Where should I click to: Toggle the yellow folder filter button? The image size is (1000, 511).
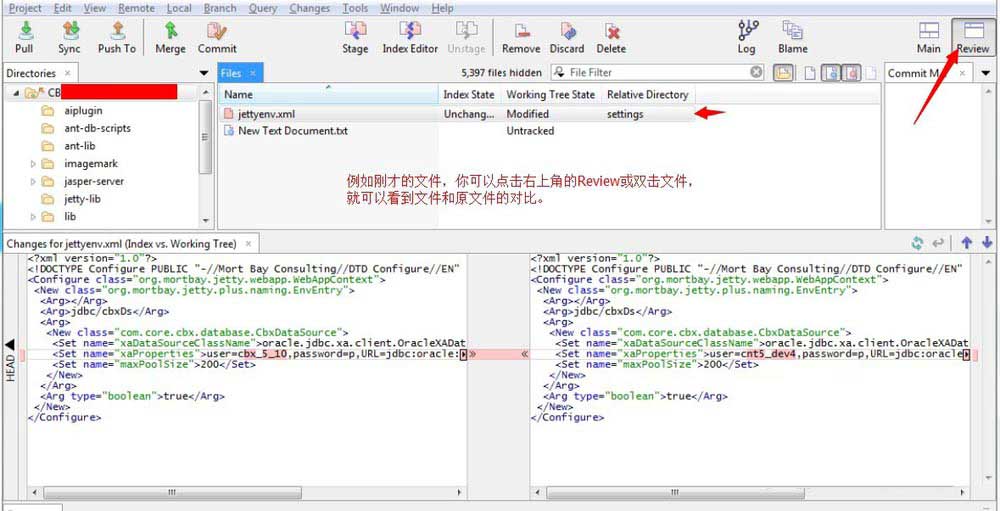tap(784, 73)
